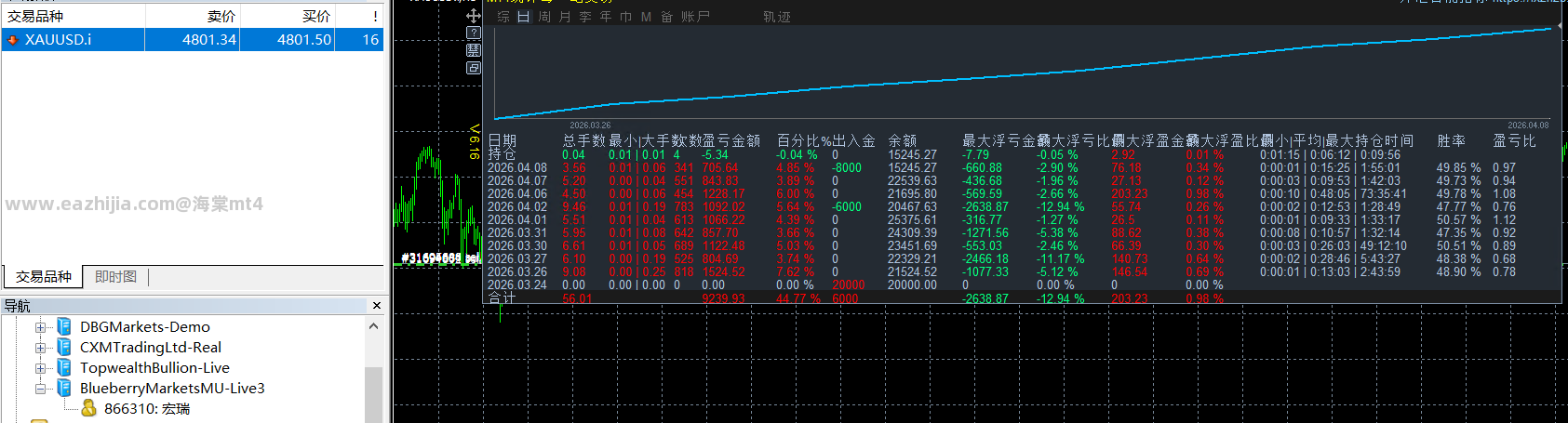
Task: Select BlueberryMarketsMU-Live3 in navigator
Action: coord(172,389)
